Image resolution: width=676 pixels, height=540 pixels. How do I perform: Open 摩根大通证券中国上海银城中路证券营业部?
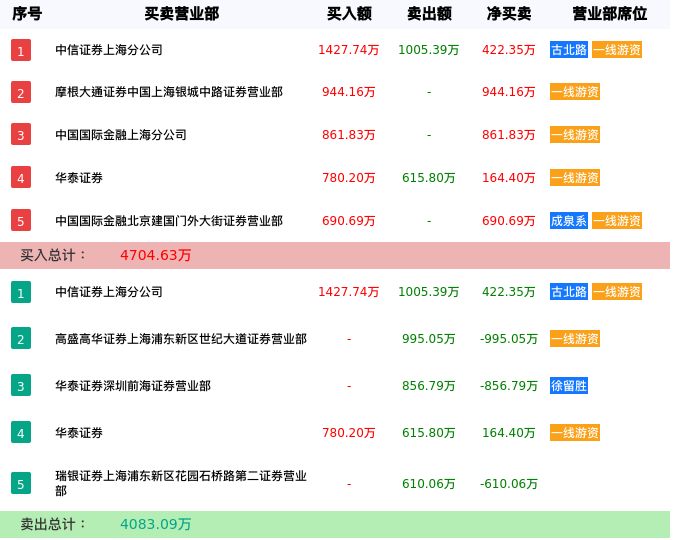(x=169, y=92)
